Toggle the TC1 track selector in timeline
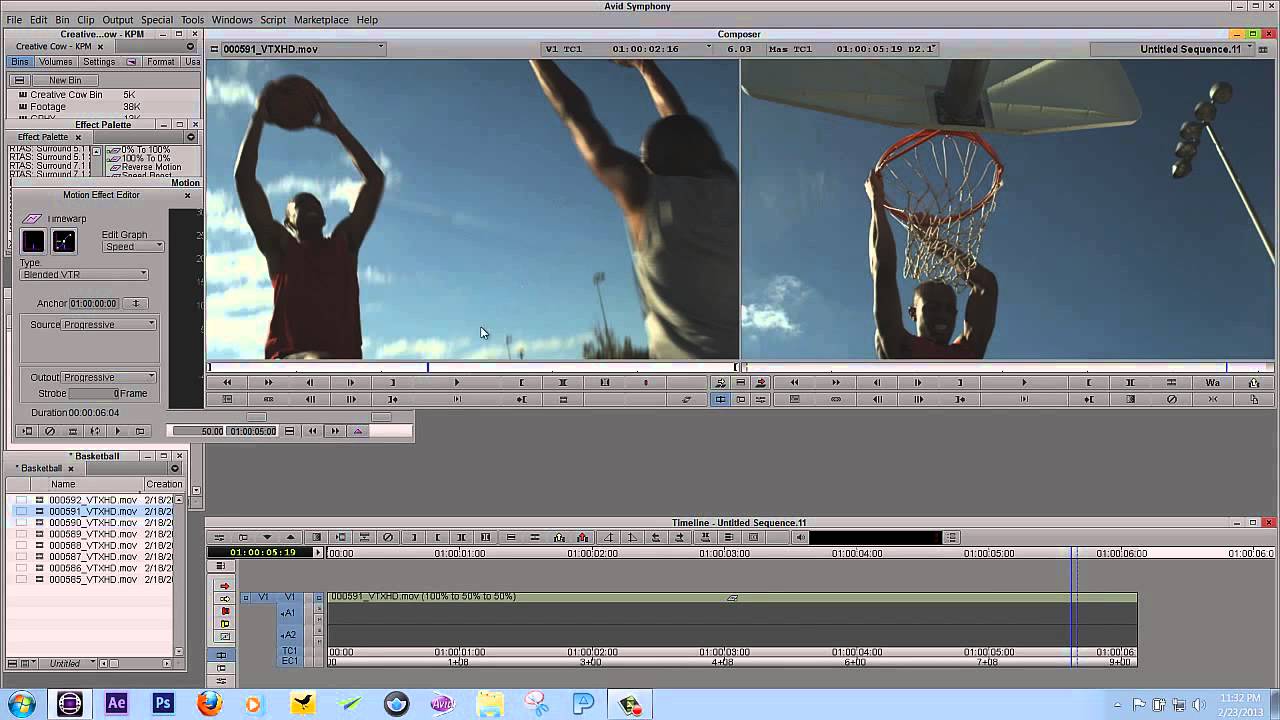The image size is (1280, 720). [x=290, y=651]
